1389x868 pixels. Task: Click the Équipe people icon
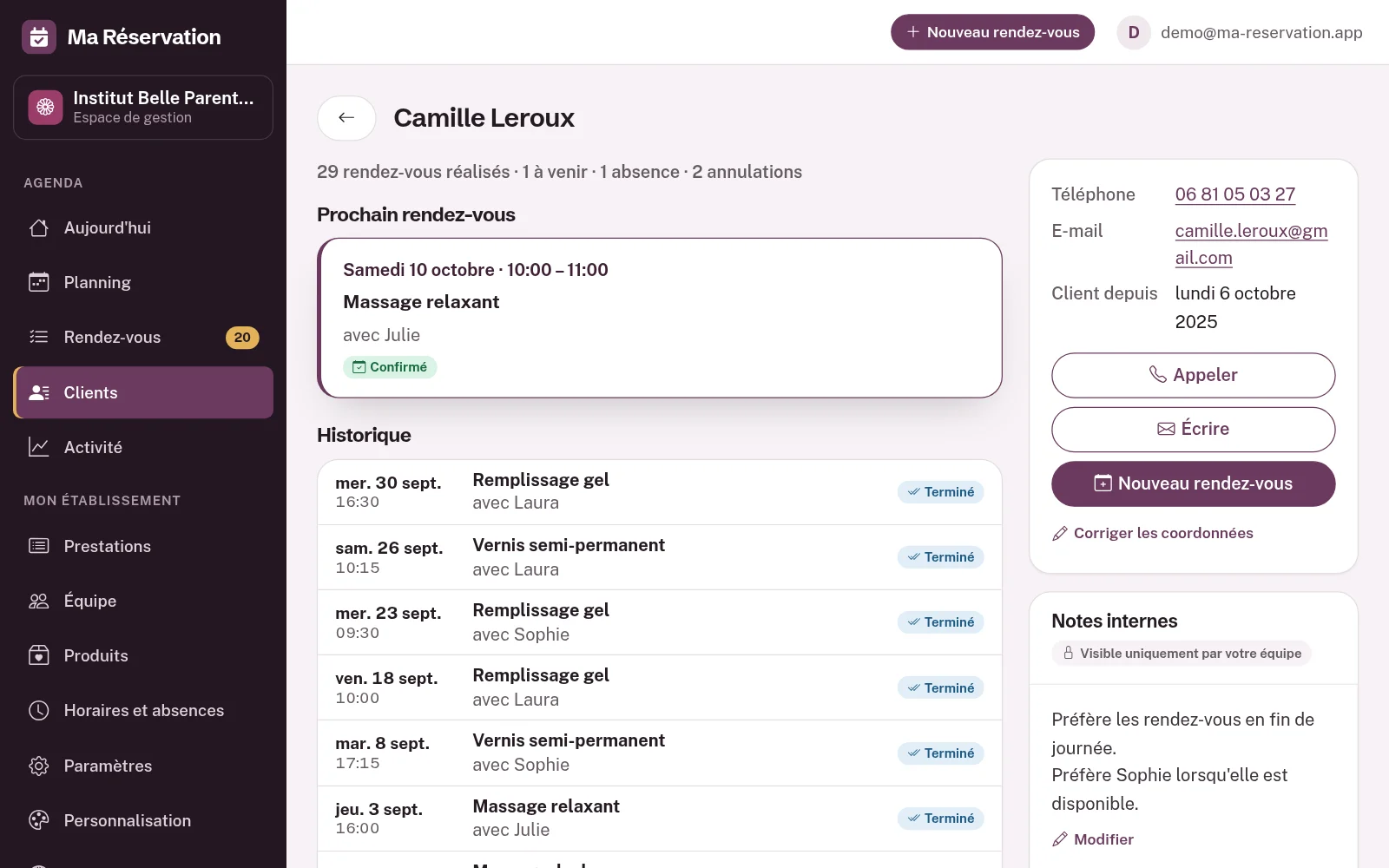[39, 601]
